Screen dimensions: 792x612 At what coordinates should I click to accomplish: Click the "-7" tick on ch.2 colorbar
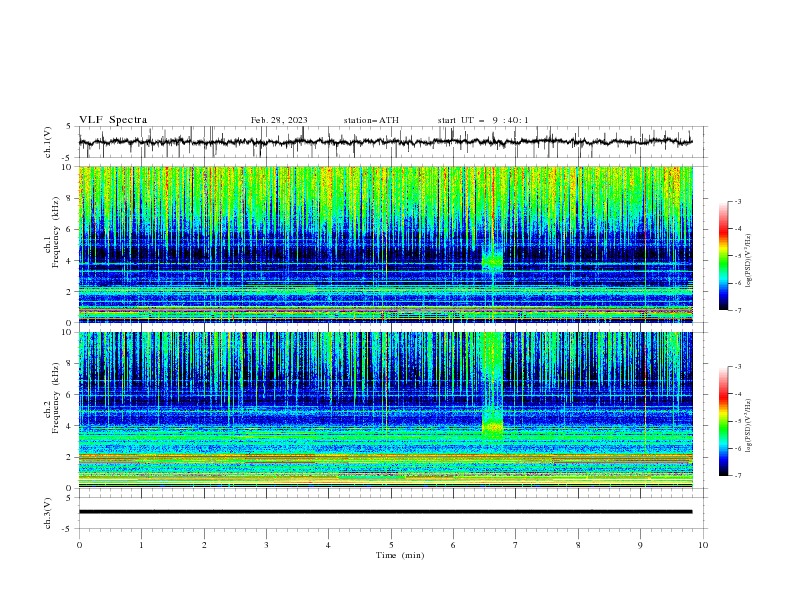click(x=738, y=476)
